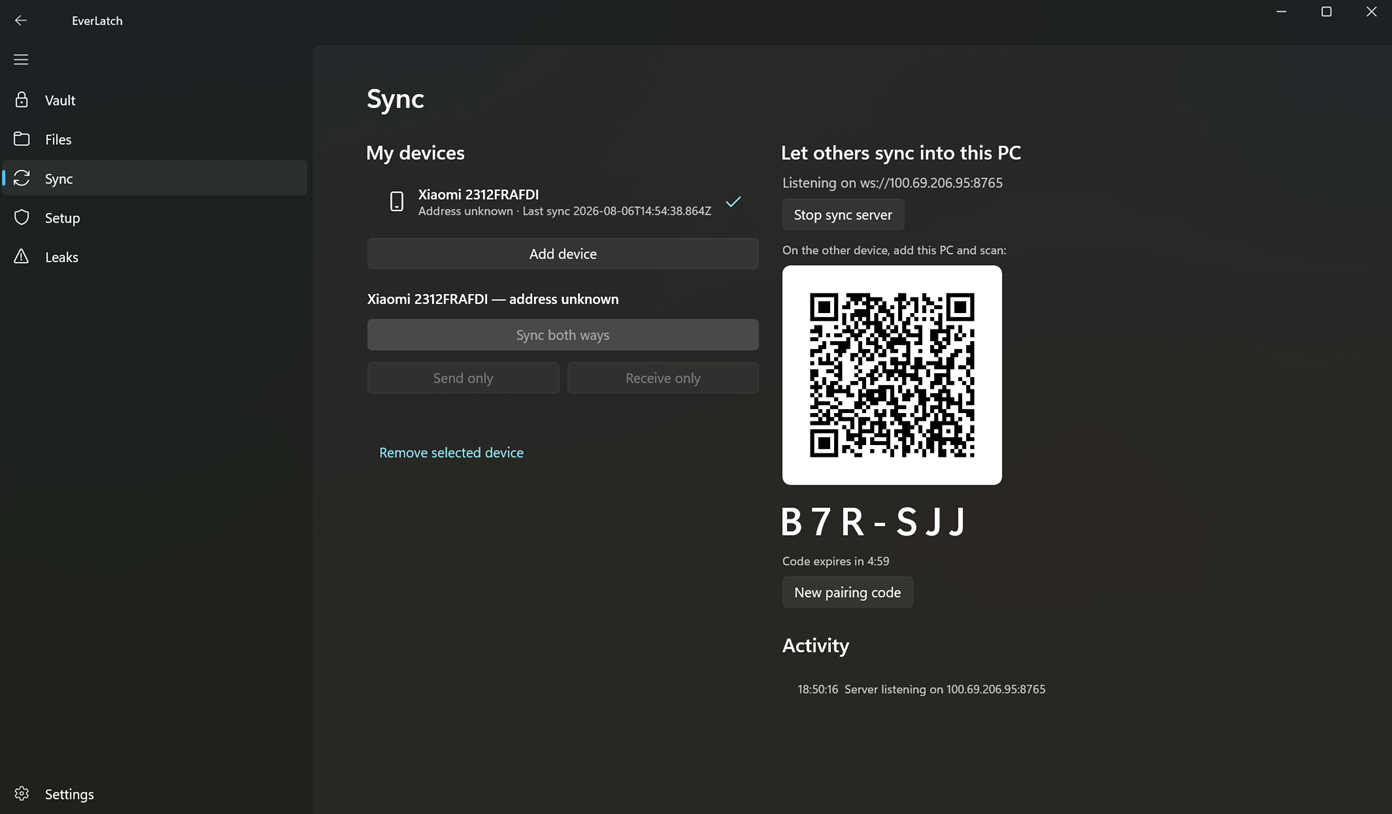Click the My devices heading
Viewport: 1392px width, 814px height.
(x=415, y=153)
